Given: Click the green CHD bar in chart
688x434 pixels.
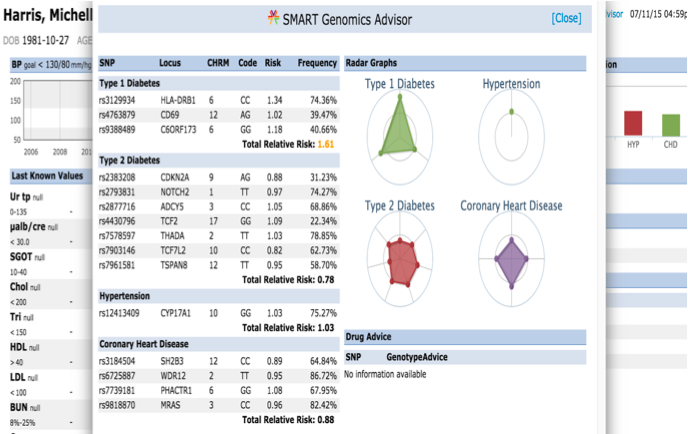Looking at the screenshot, I should [x=669, y=124].
